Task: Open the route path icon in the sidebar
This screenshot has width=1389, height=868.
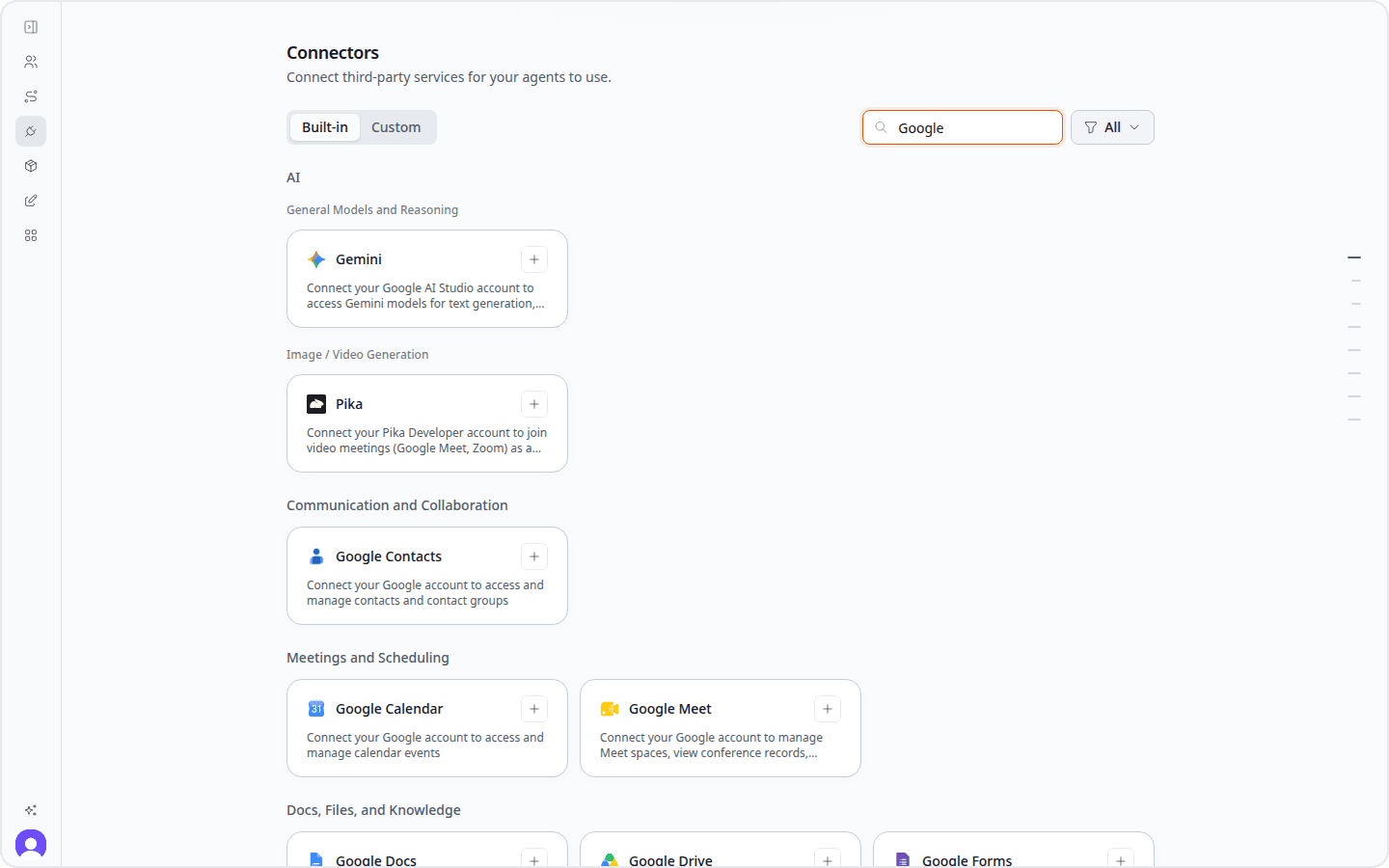Action: [x=31, y=96]
